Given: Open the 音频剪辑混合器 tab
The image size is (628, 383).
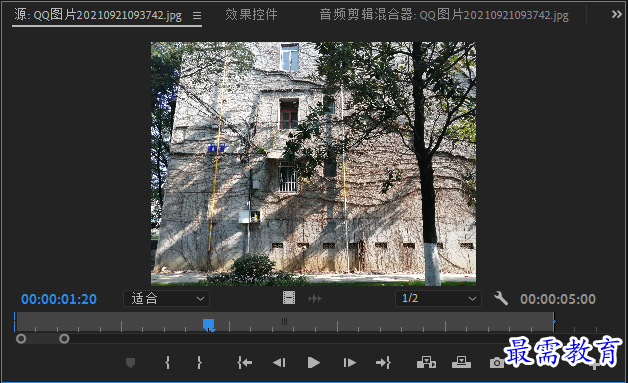Looking at the screenshot, I should pyautogui.click(x=444, y=15).
